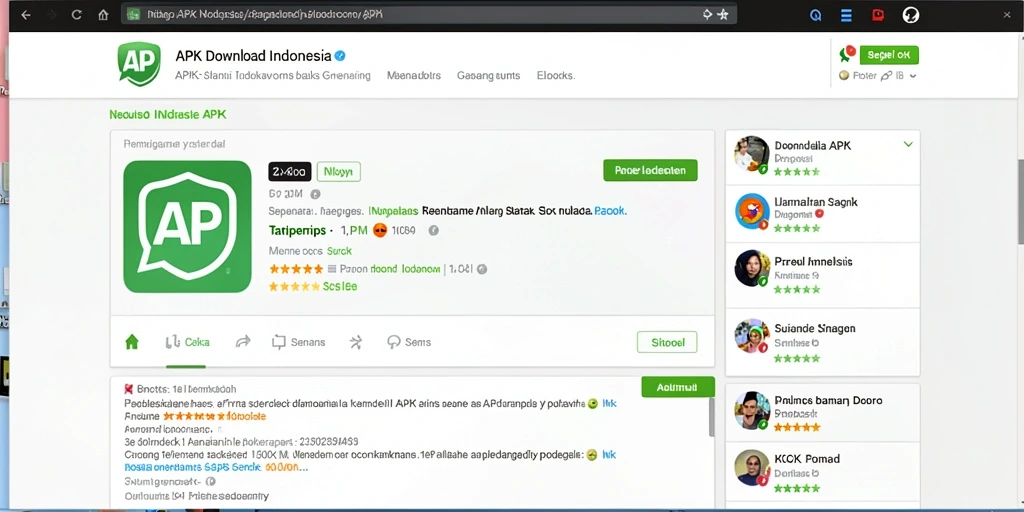Select the Ceka tab
1024x512 pixels.
(187, 342)
